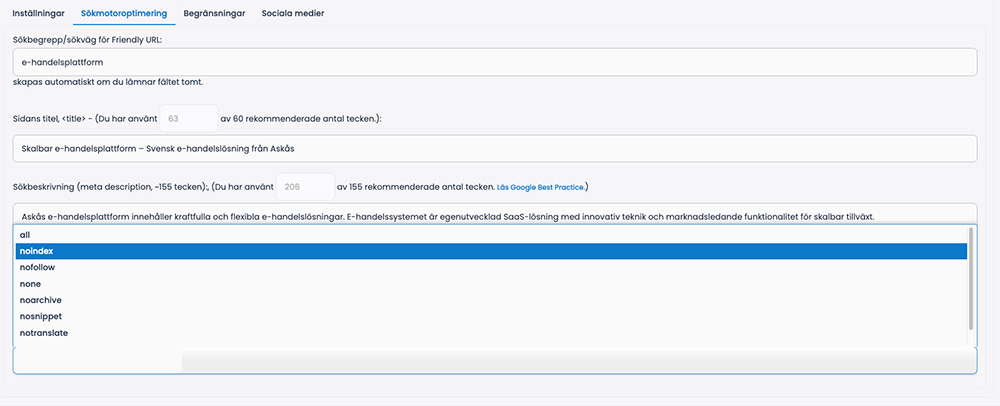Choose the highlighted noindex option
The height and width of the screenshot is (406, 1000).
pyautogui.click(x=491, y=251)
